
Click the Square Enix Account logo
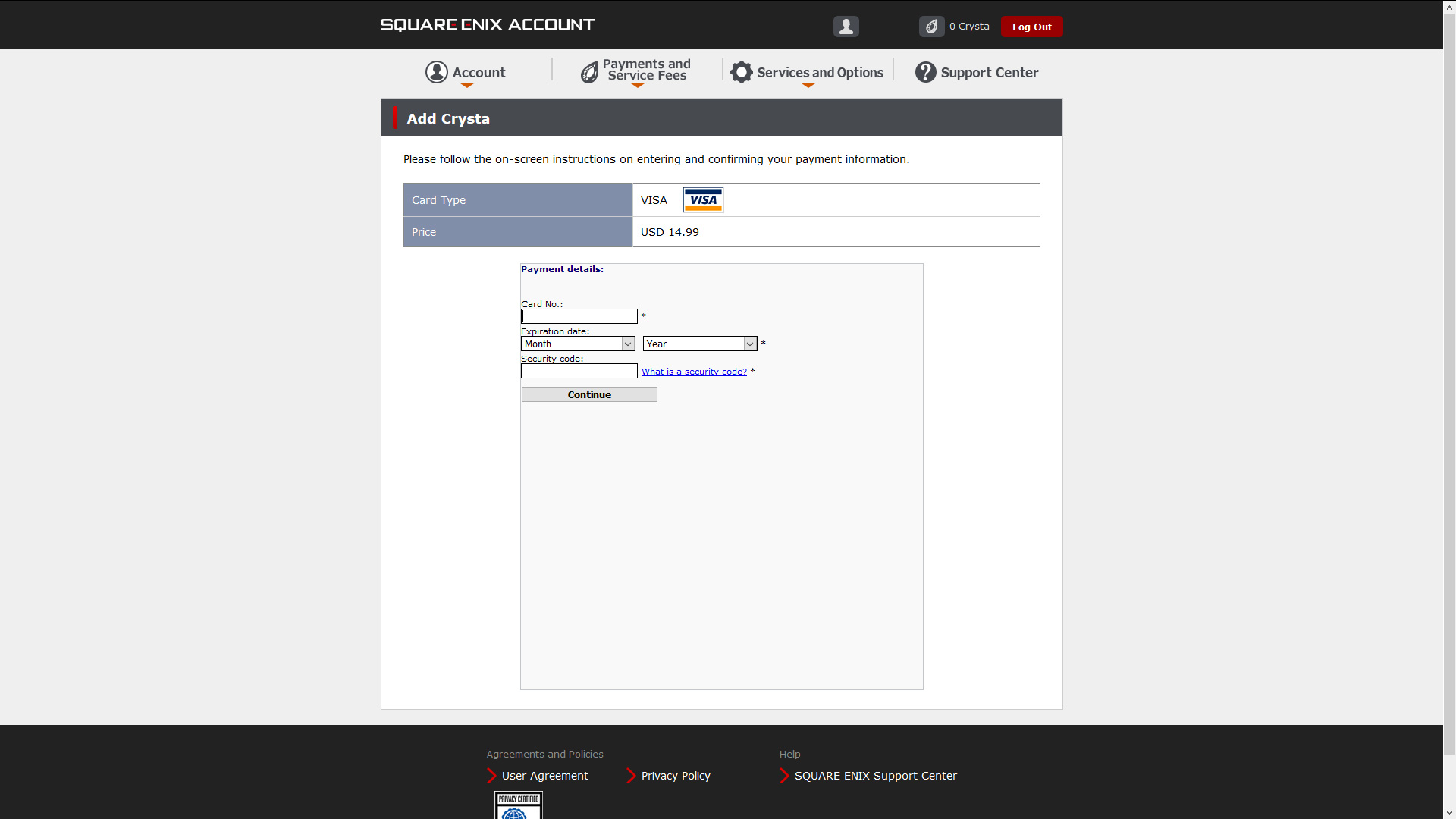(487, 25)
